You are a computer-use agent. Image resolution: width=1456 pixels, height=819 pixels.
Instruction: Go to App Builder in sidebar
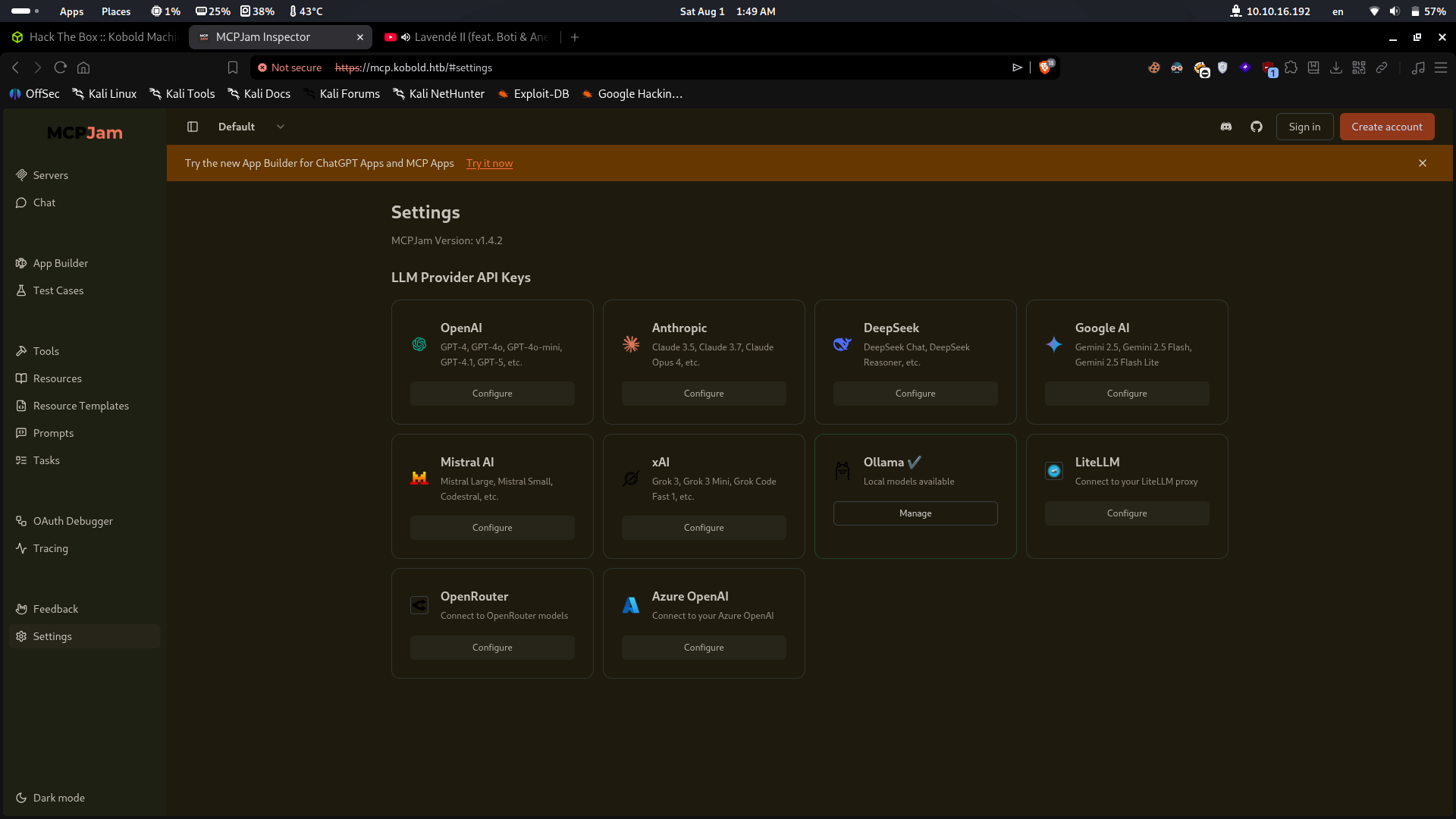coord(85,263)
